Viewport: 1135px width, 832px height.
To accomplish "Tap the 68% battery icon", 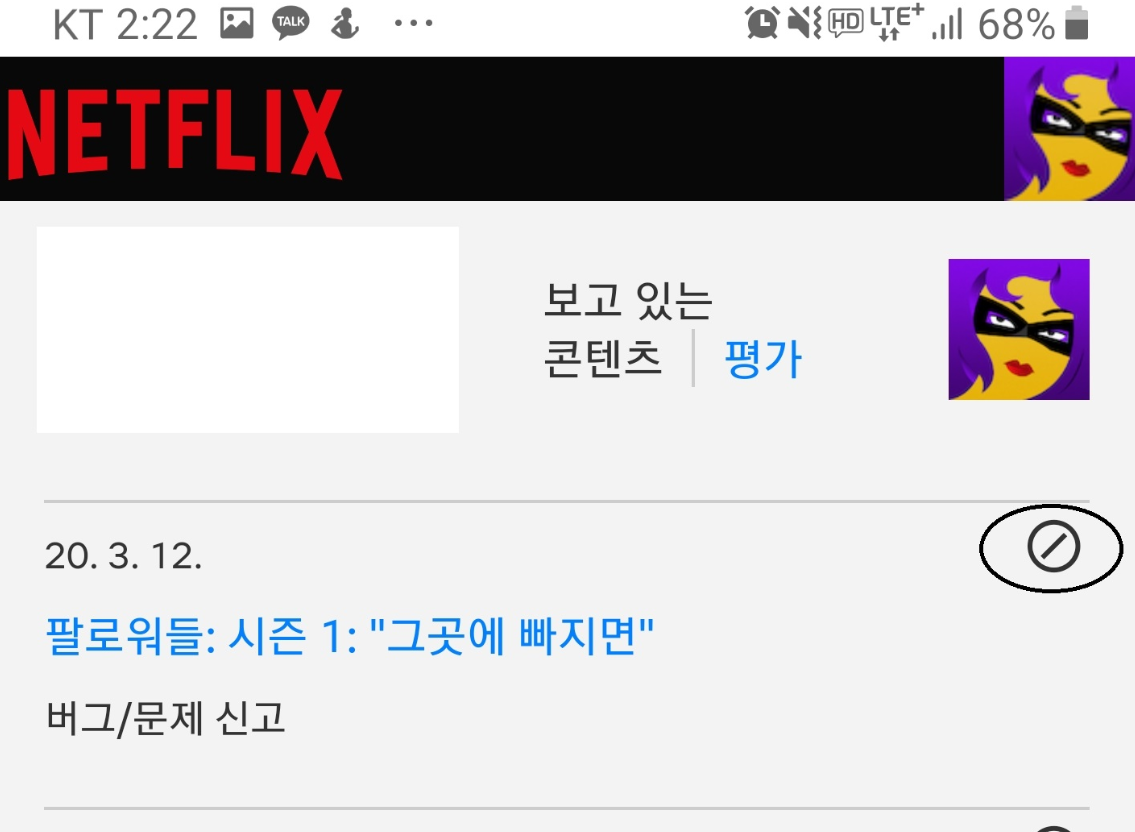I will [x=1076, y=22].
